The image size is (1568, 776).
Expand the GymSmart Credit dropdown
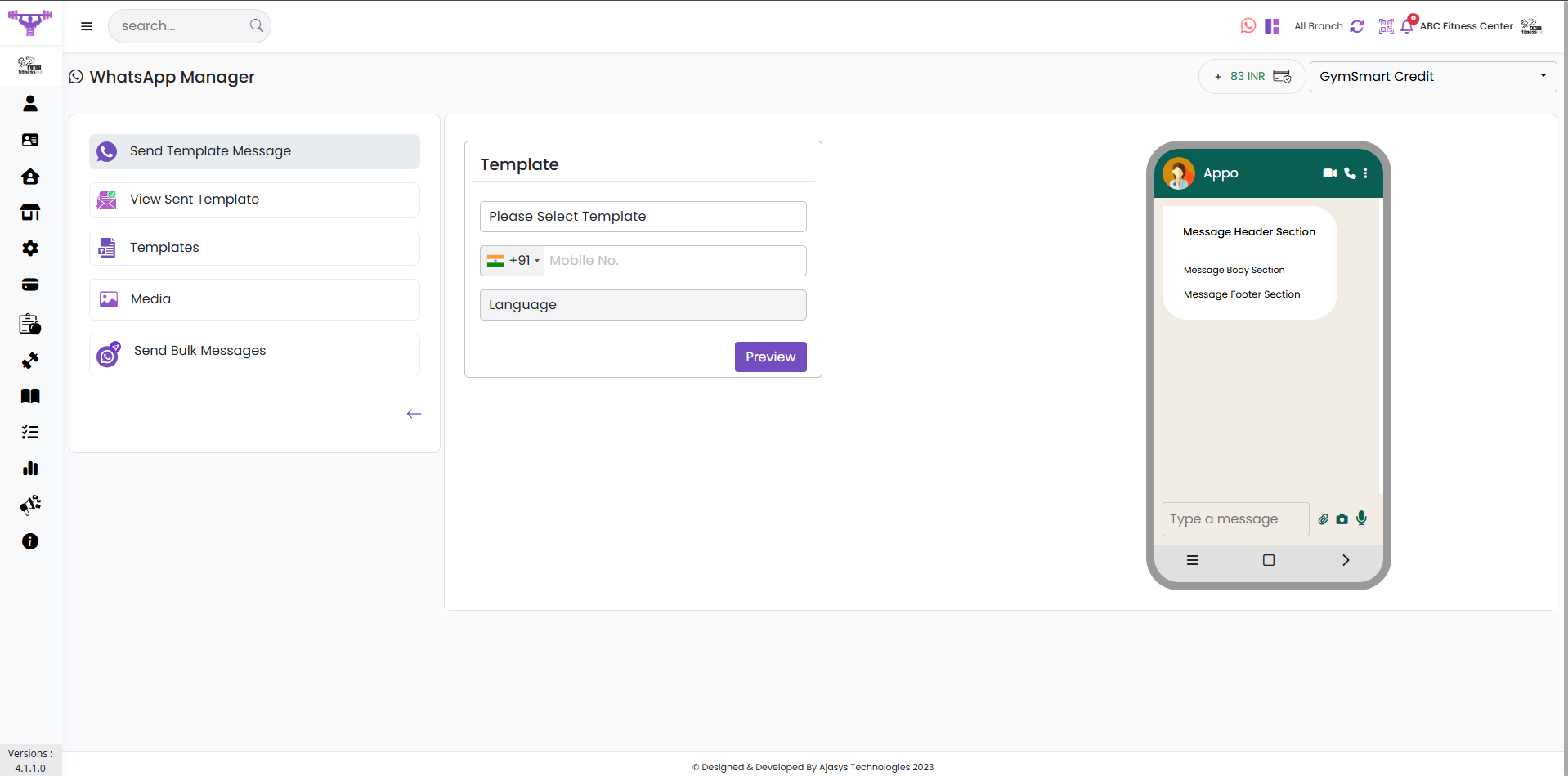tap(1432, 77)
